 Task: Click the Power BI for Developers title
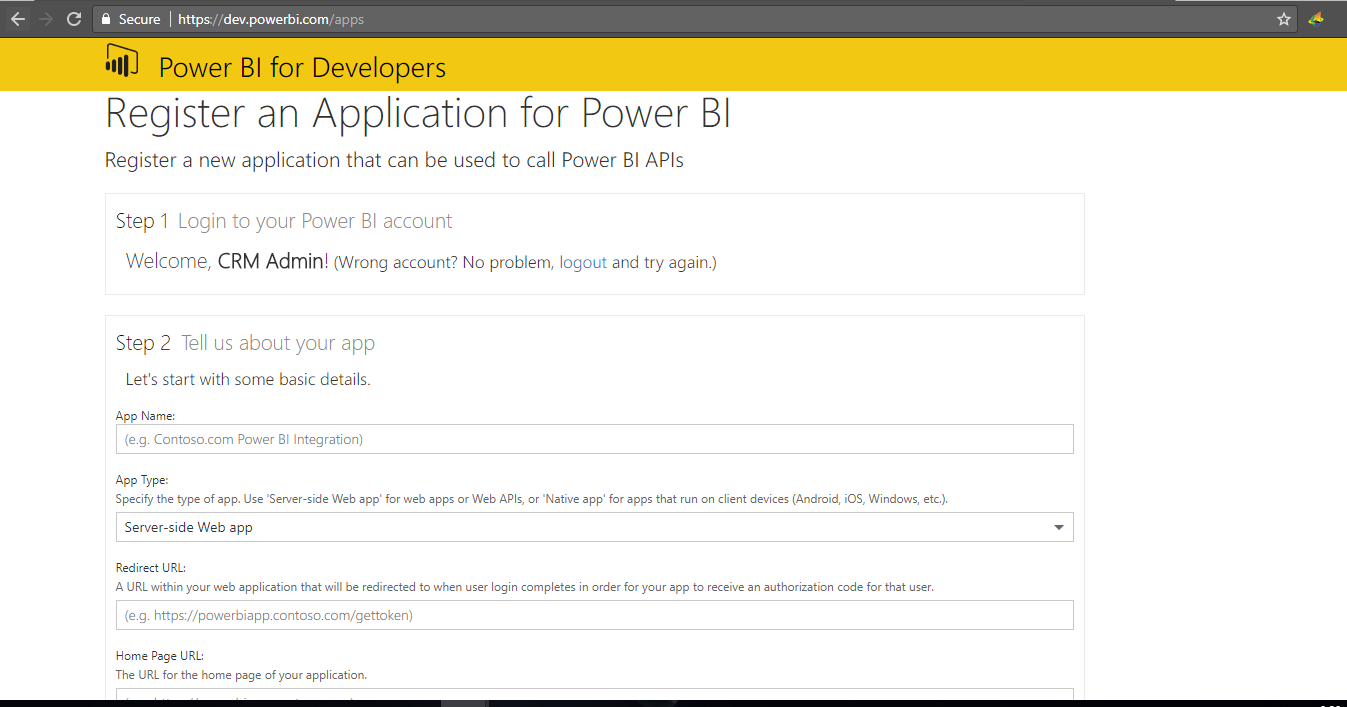[x=302, y=67]
